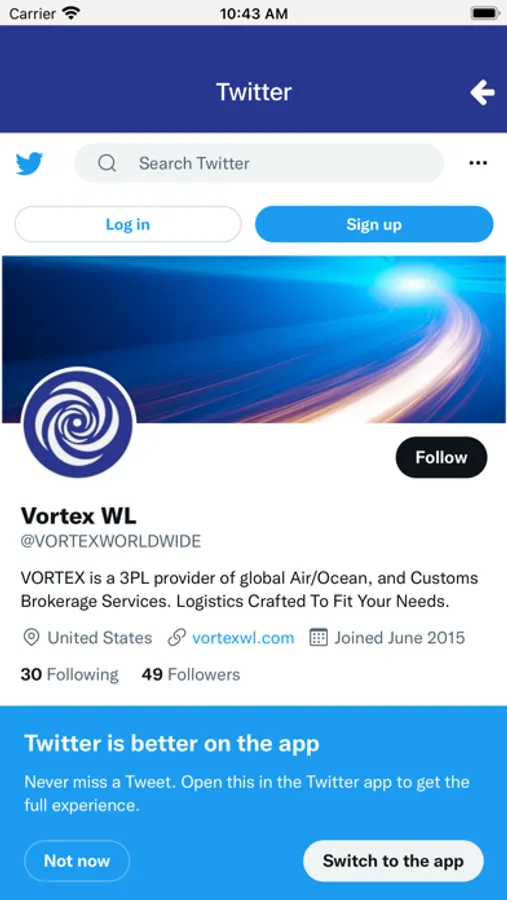Click the Sign up button
Image resolution: width=507 pixels, height=900 pixels.
point(374,224)
